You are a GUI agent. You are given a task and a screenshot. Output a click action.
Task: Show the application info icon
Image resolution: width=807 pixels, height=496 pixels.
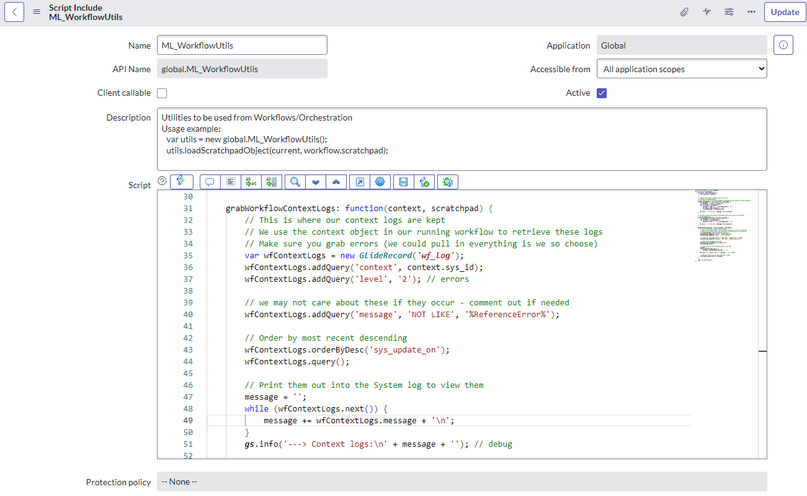coord(783,45)
